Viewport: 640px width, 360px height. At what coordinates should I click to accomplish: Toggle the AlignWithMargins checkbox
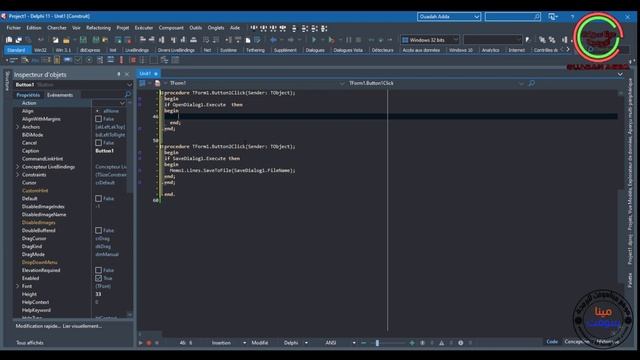pos(98,119)
